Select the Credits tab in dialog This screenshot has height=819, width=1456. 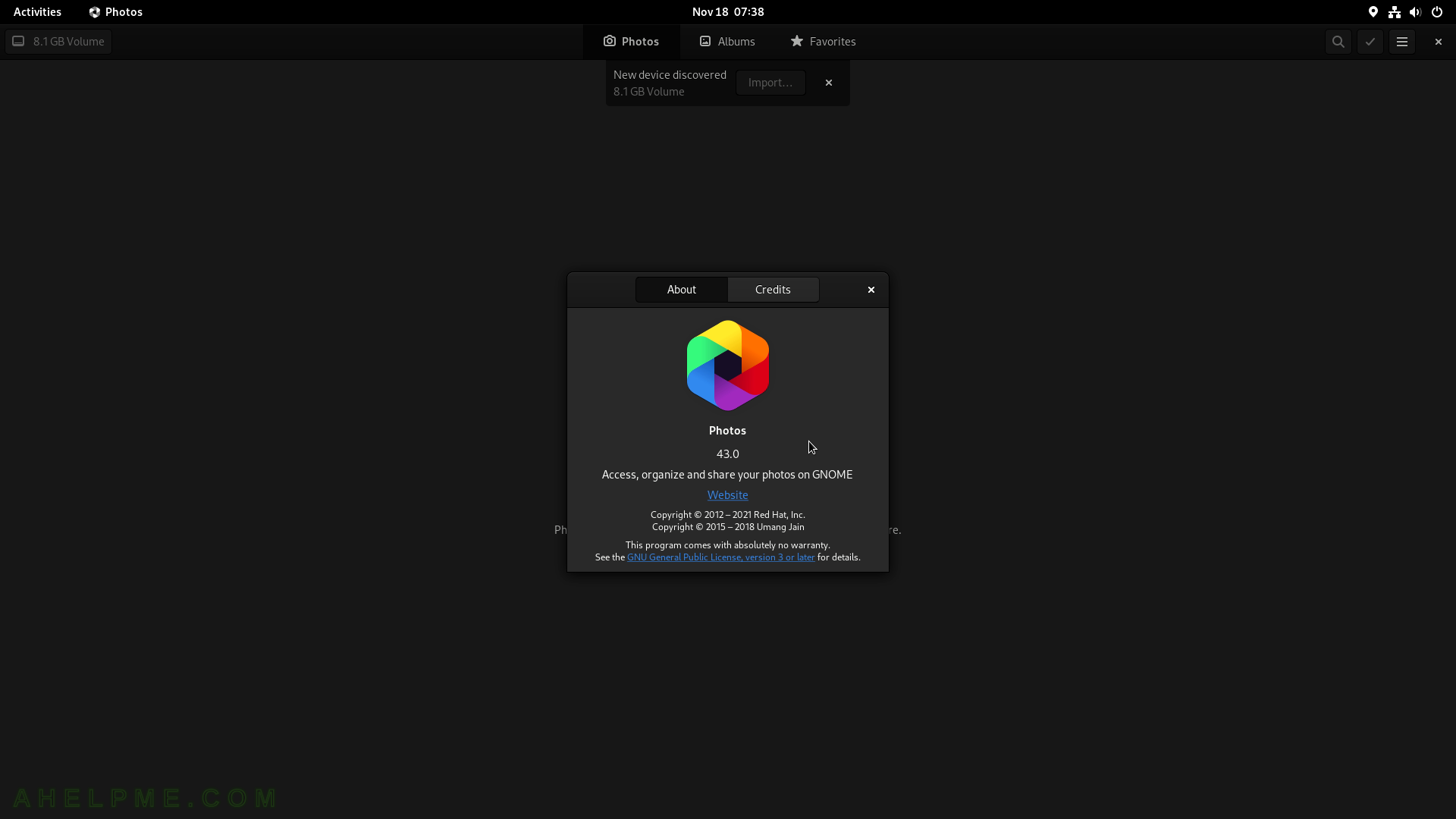pyautogui.click(x=773, y=290)
